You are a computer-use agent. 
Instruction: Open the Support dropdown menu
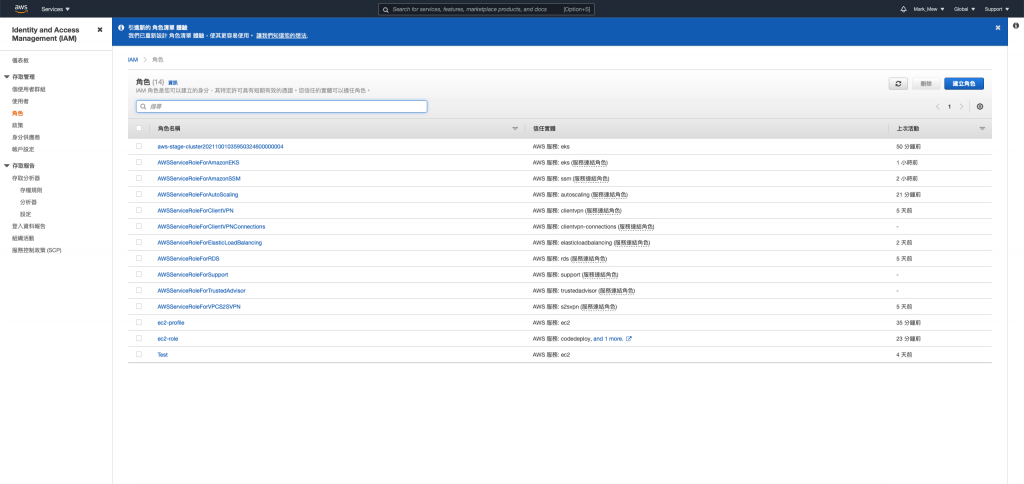997,9
